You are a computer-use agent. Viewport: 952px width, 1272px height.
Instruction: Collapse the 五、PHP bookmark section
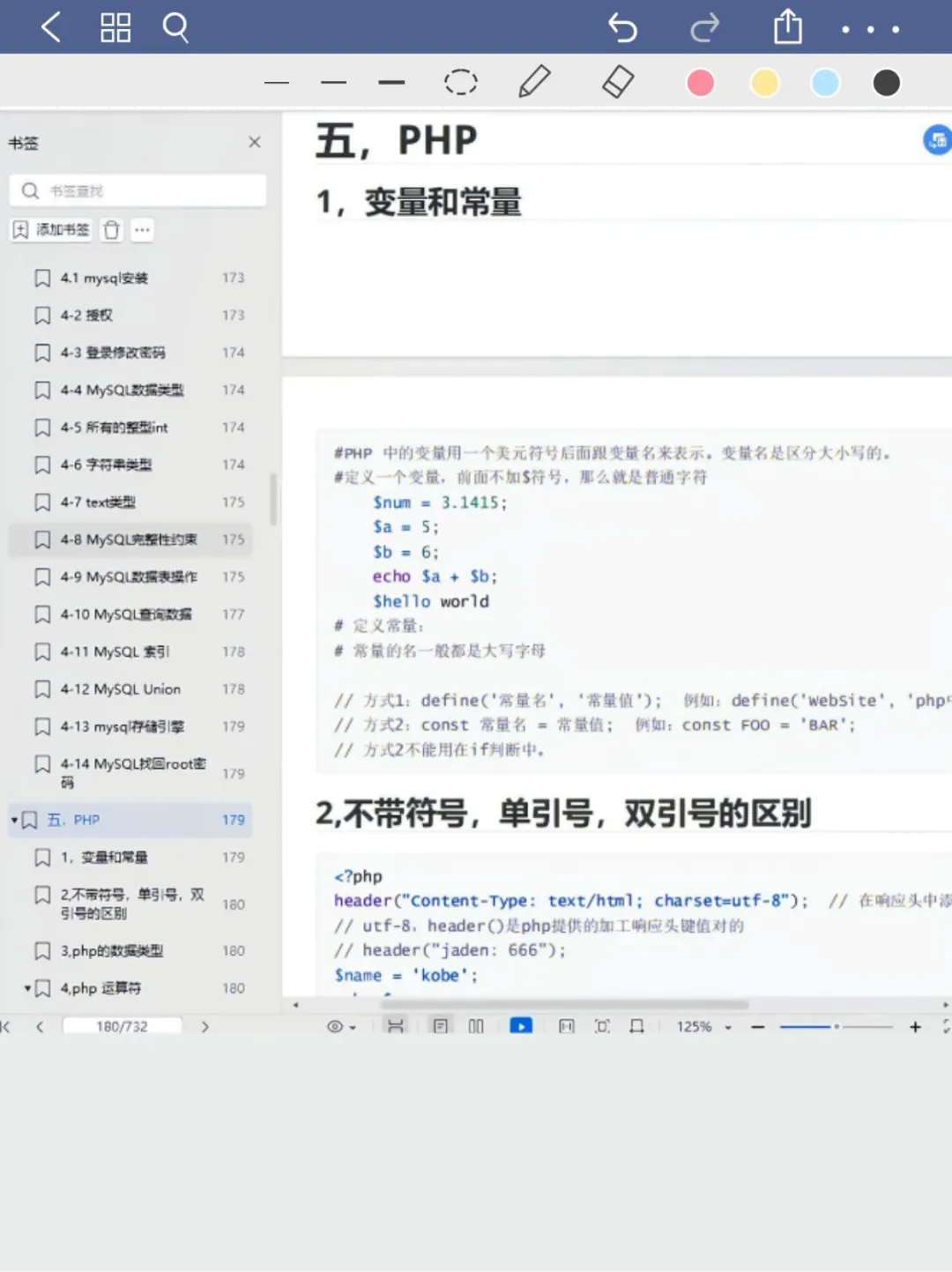(x=14, y=820)
